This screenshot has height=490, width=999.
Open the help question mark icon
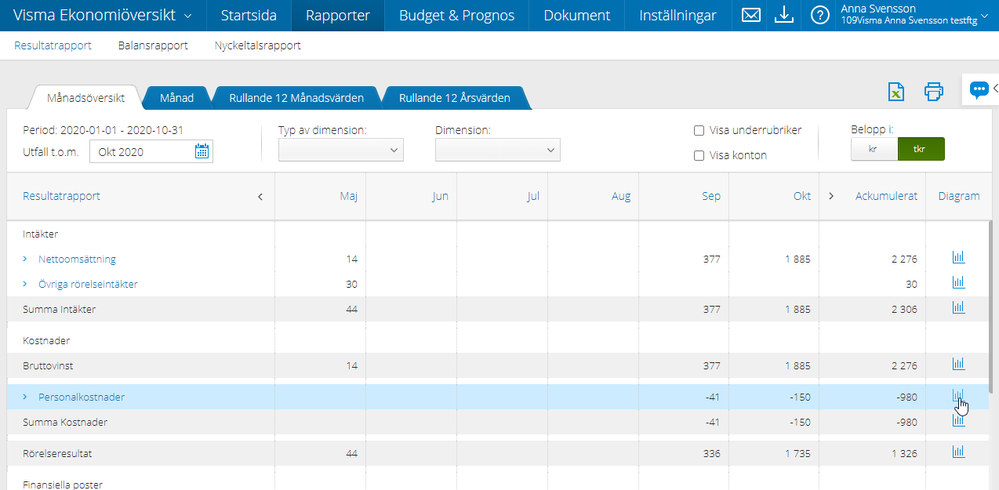819,15
